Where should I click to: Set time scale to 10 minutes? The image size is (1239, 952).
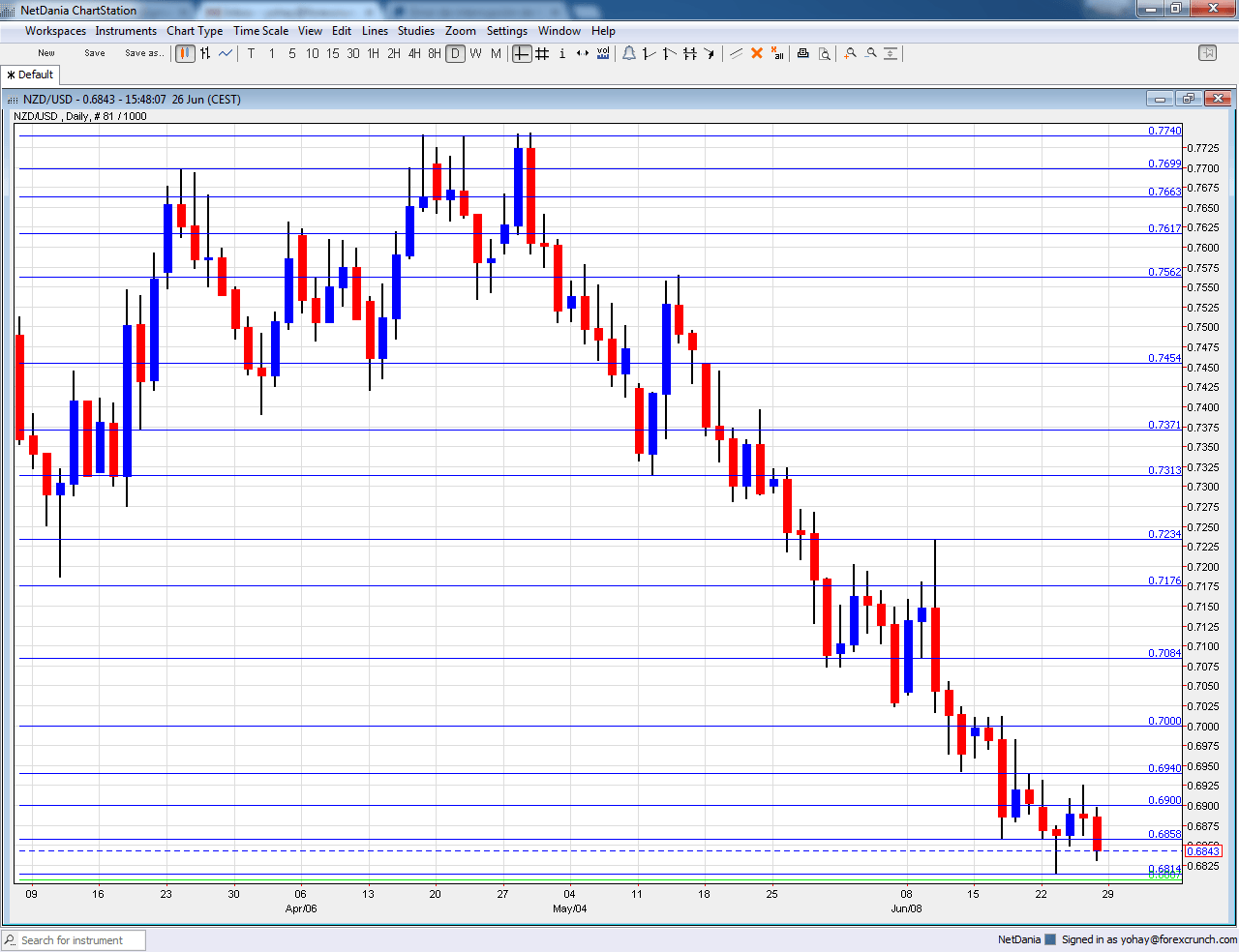click(313, 53)
